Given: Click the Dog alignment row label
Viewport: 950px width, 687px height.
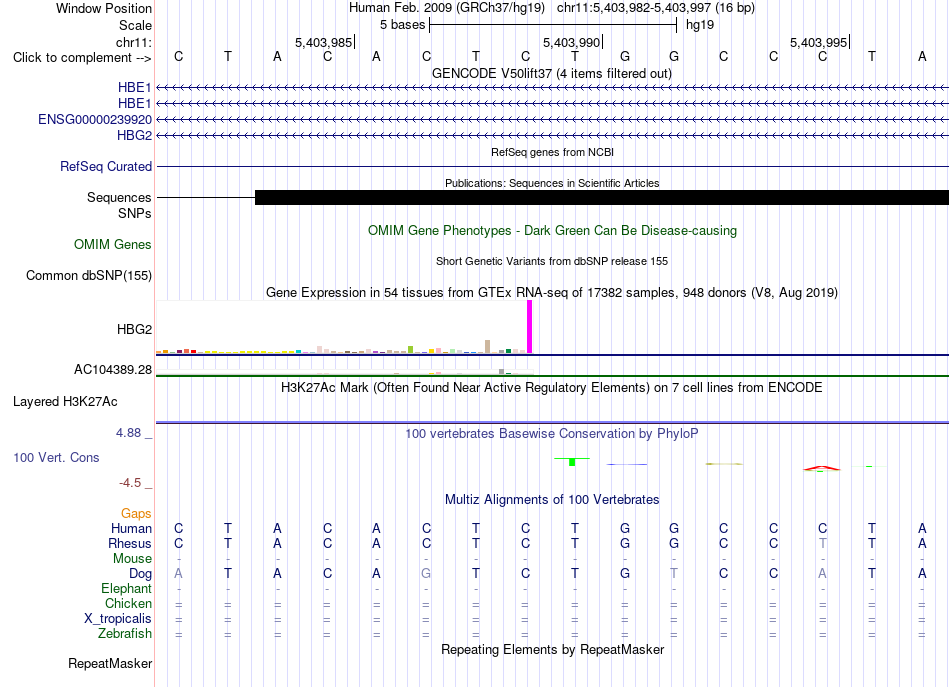Looking at the screenshot, I should click(140, 574).
